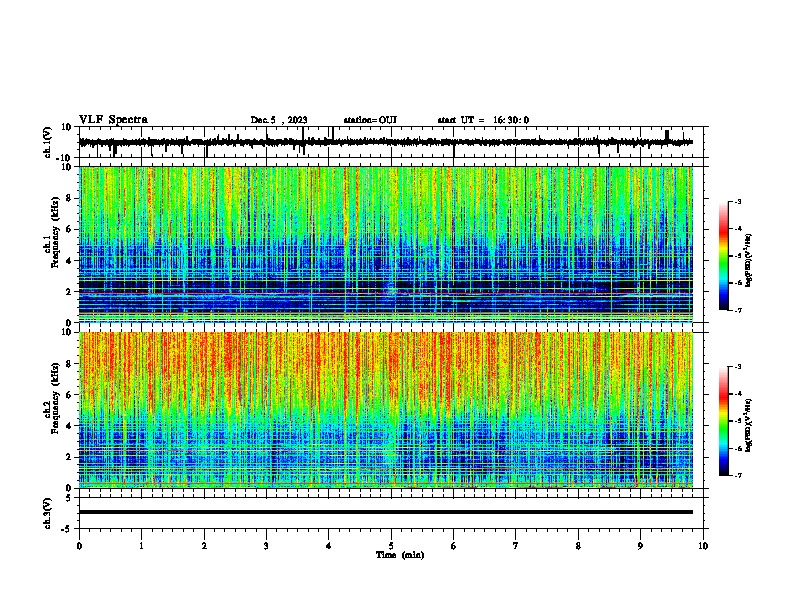
Task: Click the 1 tick label on Time axis
Action: coord(141,546)
